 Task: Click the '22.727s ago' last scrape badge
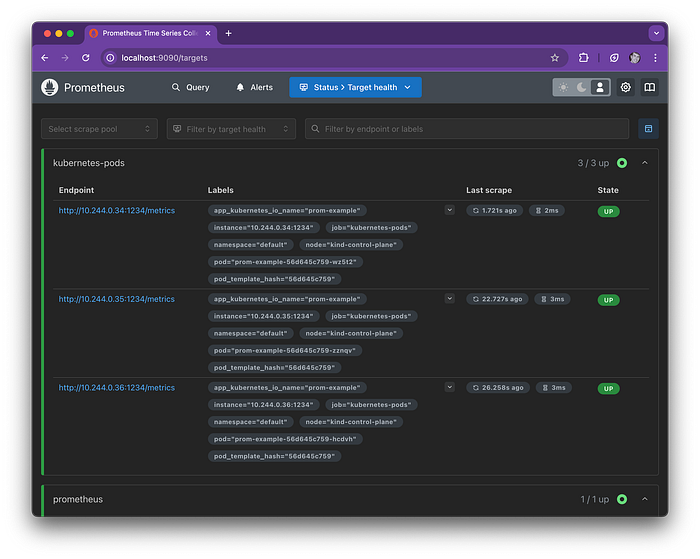click(497, 299)
